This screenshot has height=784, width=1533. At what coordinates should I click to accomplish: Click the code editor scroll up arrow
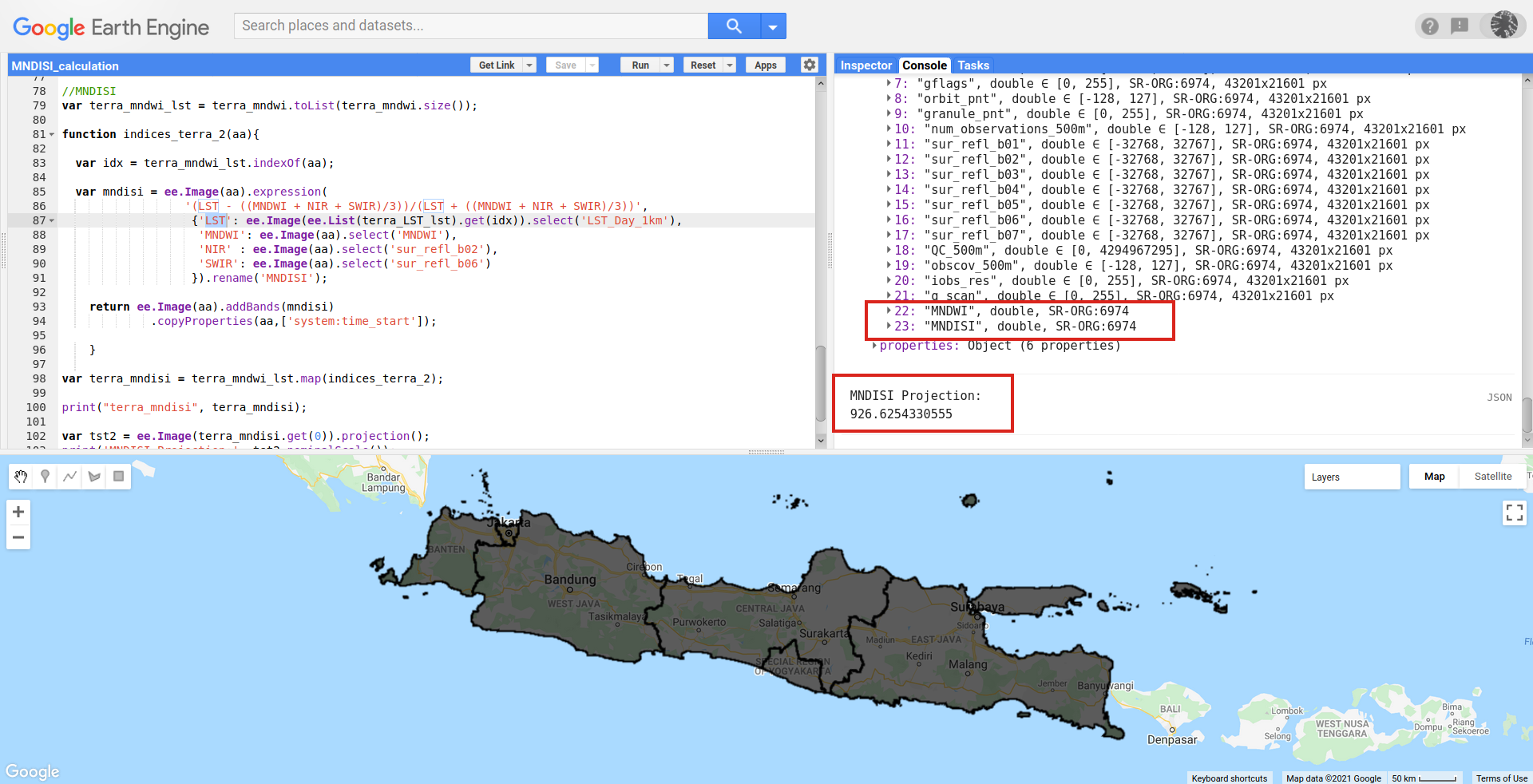(x=820, y=83)
